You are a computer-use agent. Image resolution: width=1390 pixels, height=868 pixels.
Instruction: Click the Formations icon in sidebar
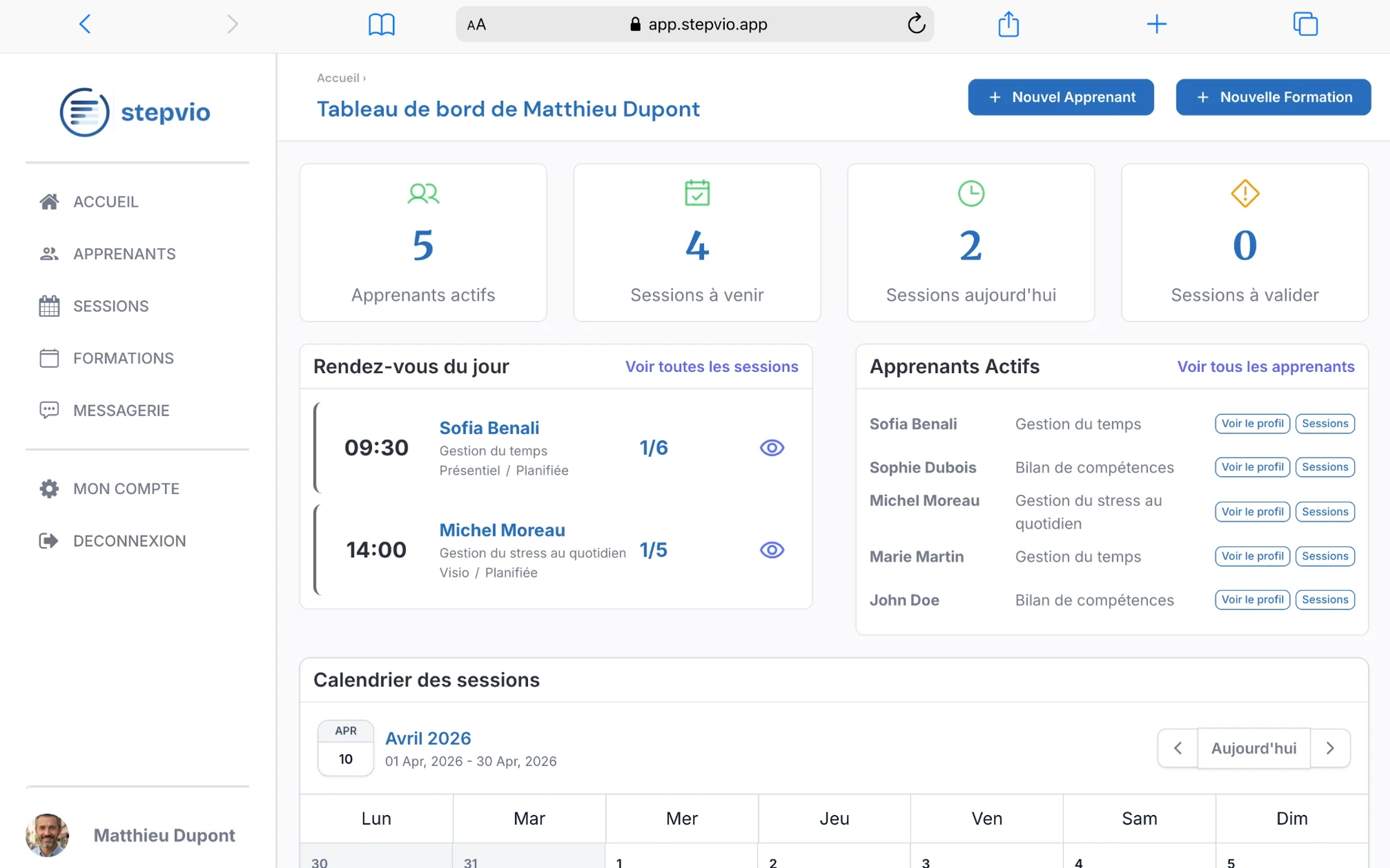pyautogui.click(x=50, y=358)
